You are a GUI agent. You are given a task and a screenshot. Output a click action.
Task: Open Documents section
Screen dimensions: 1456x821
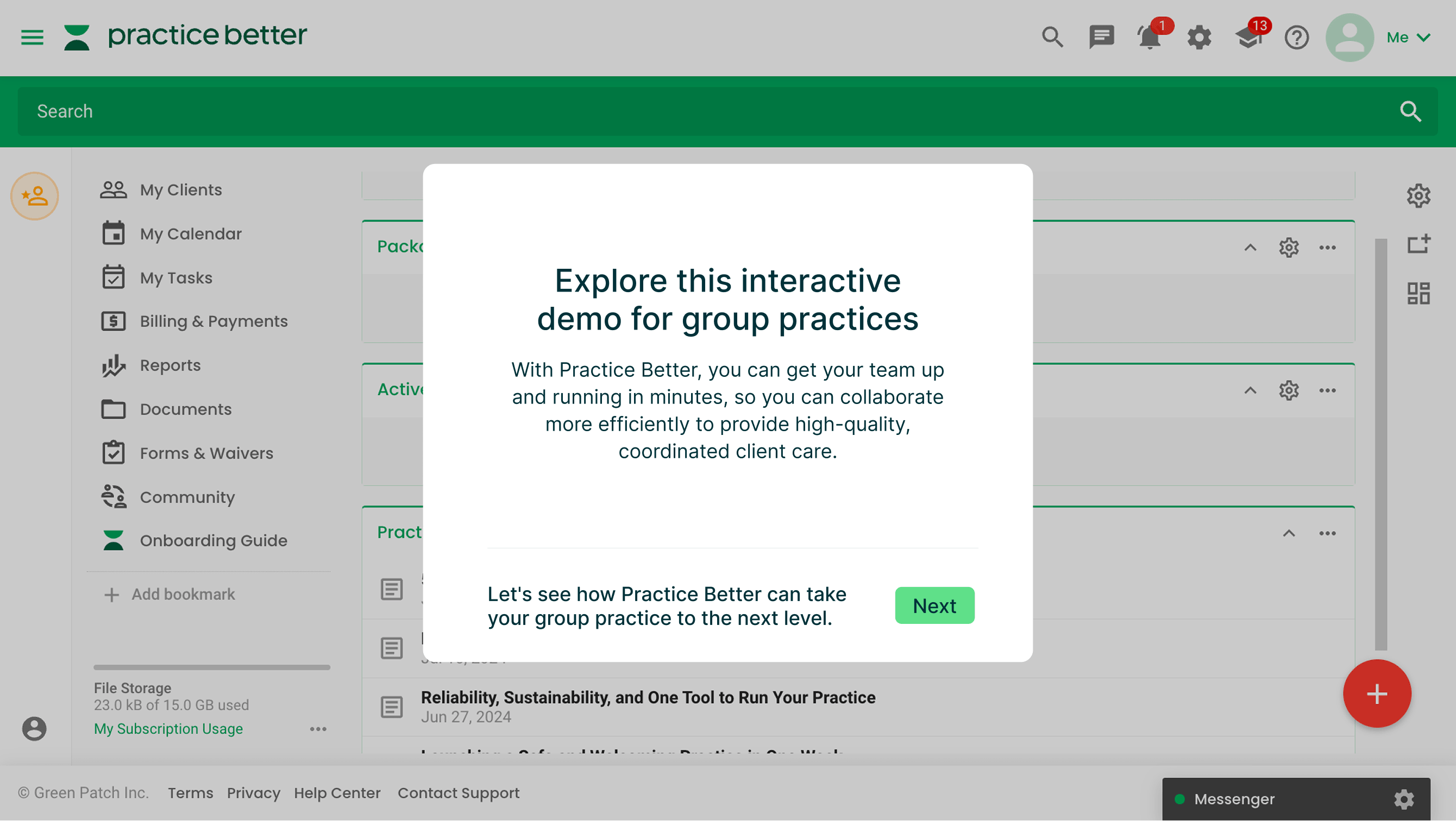click(166, 409)
